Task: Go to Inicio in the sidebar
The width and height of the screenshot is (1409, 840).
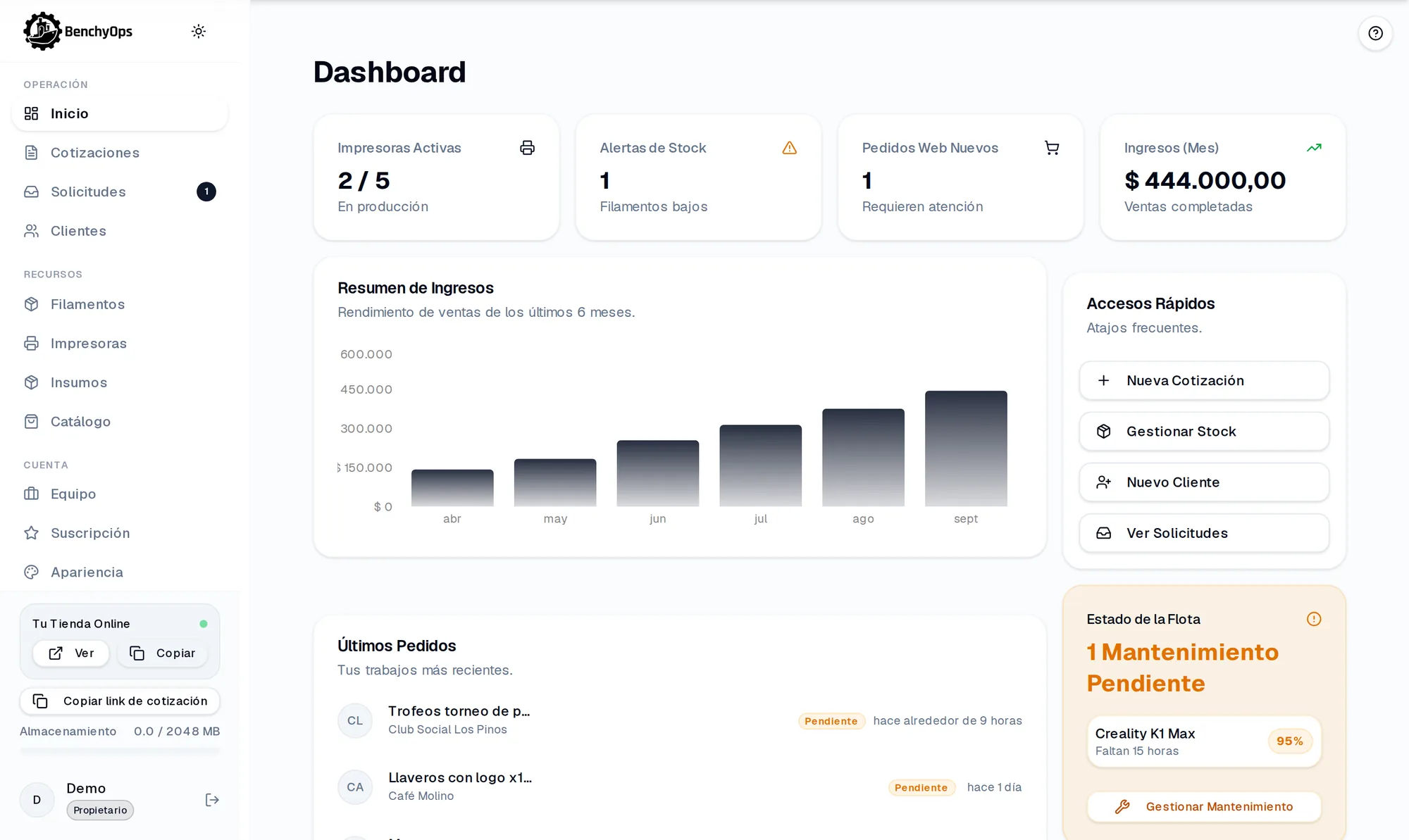Action: tap(120, 113)
